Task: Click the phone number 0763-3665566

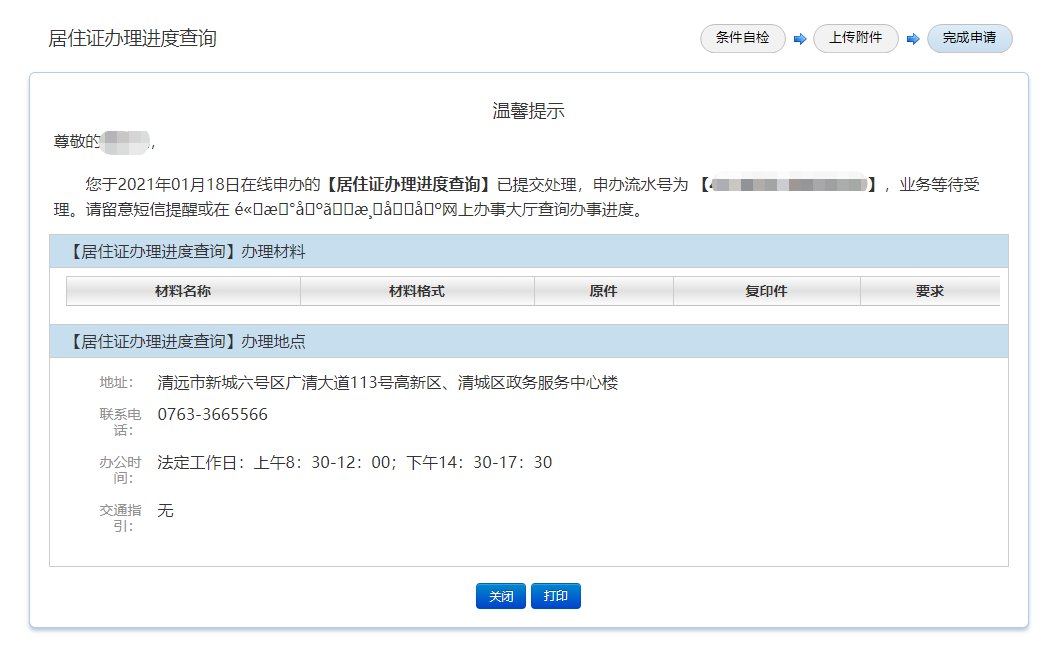Action: click(x=212, y=414)
